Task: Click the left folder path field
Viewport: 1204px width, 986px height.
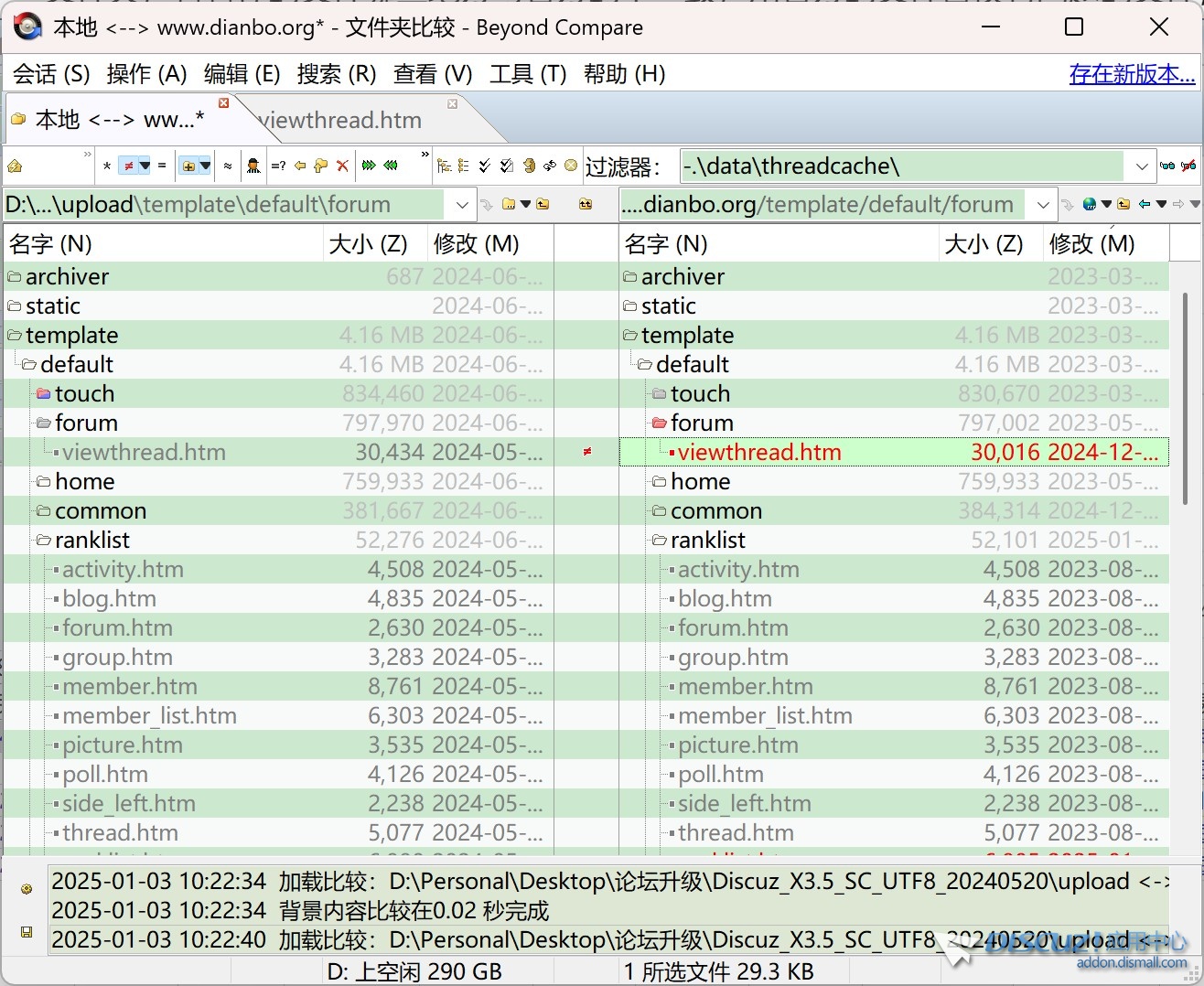Action: tap(224, 205)
